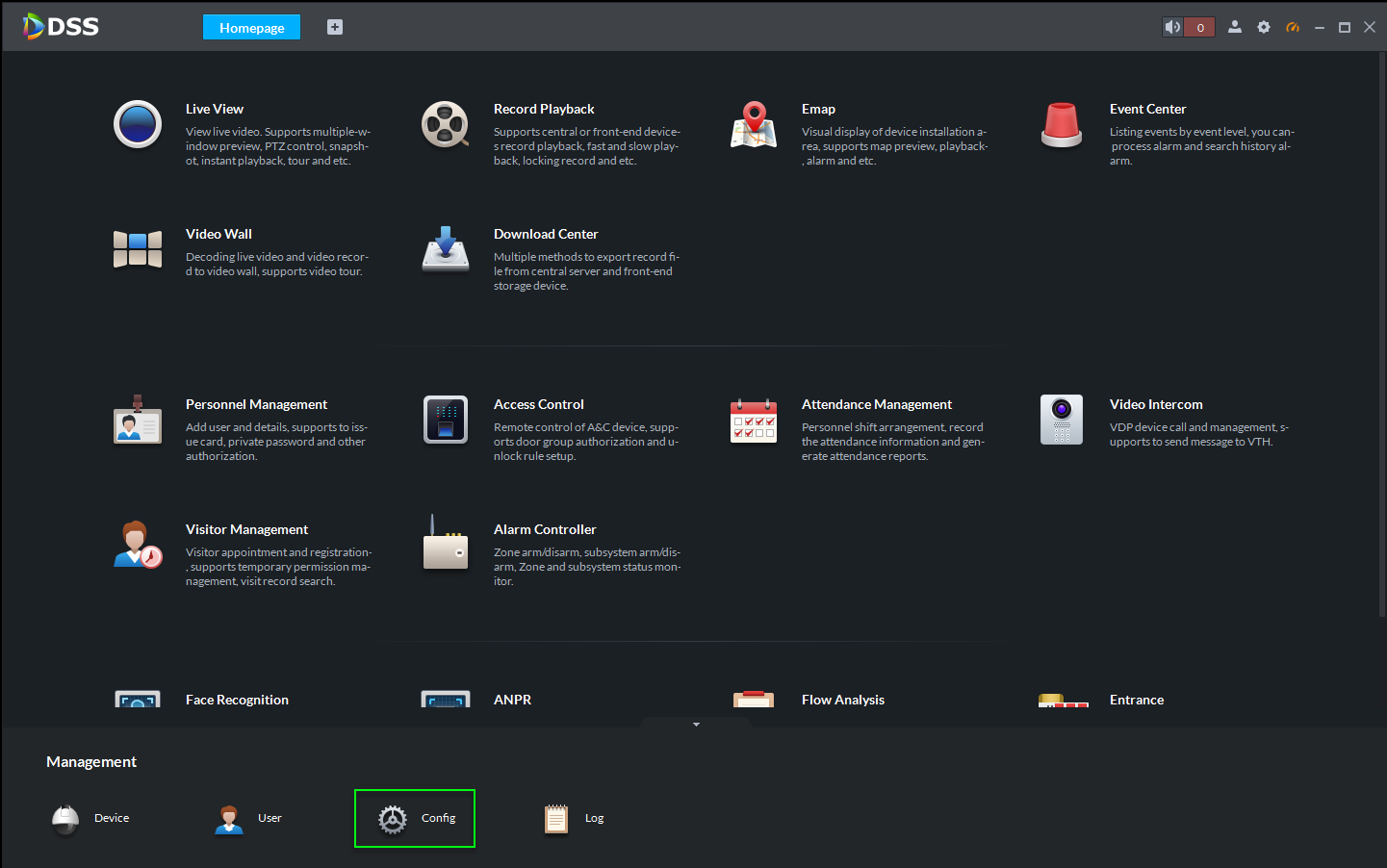Click the Config label under Management

point(438,818)
